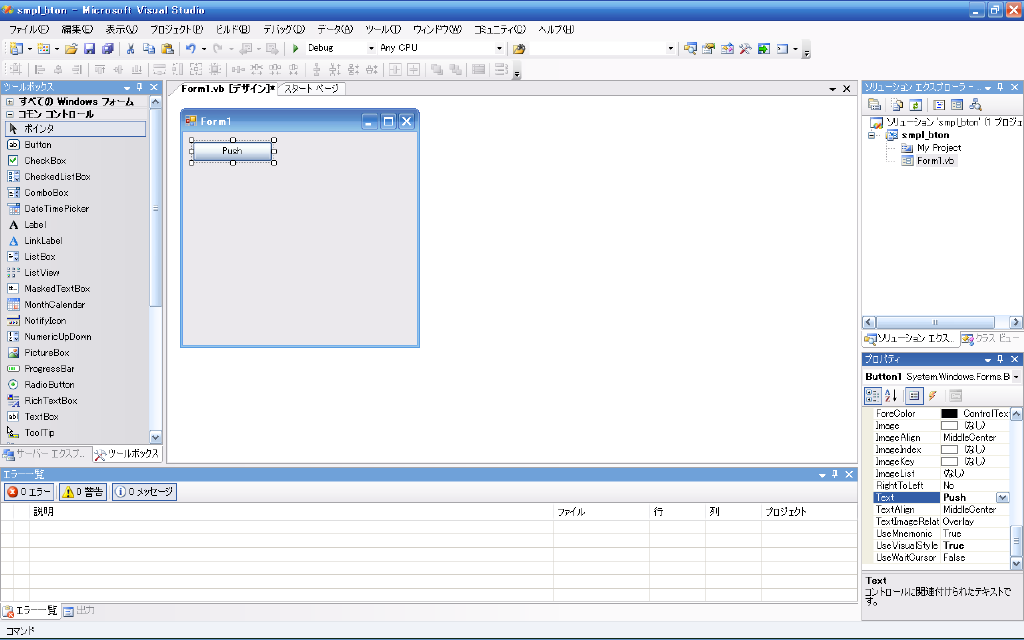Show the Properties list view icon

coord(914,396)
